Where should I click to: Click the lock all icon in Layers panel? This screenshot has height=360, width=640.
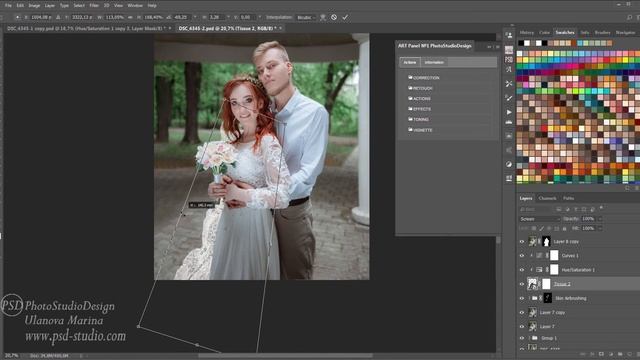point(564,229)
